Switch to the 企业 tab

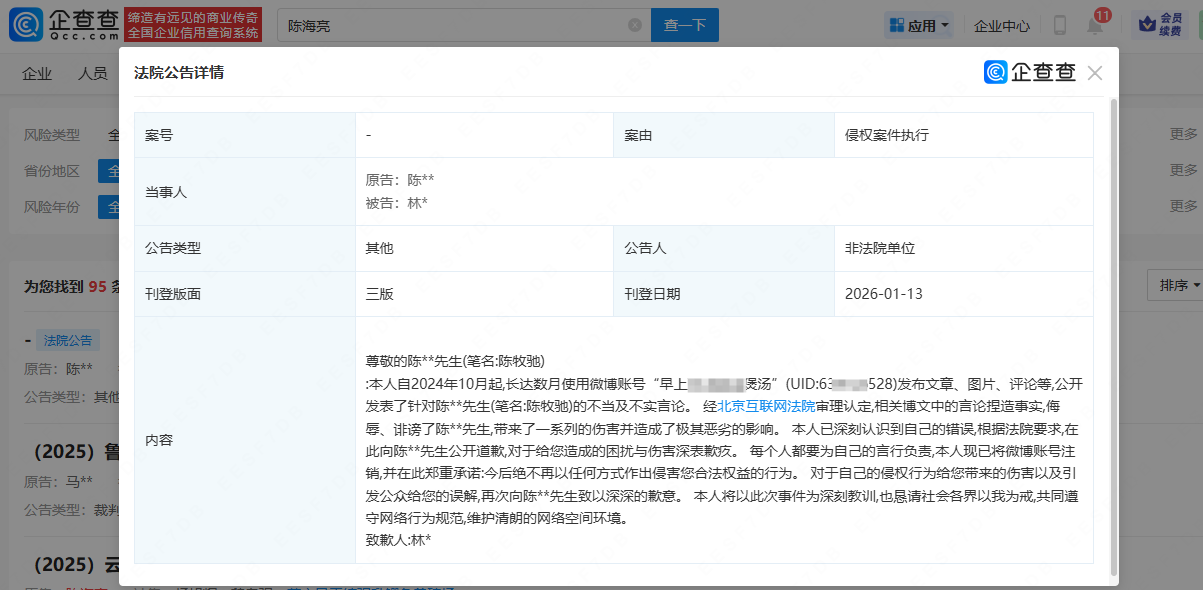point(37,73)
